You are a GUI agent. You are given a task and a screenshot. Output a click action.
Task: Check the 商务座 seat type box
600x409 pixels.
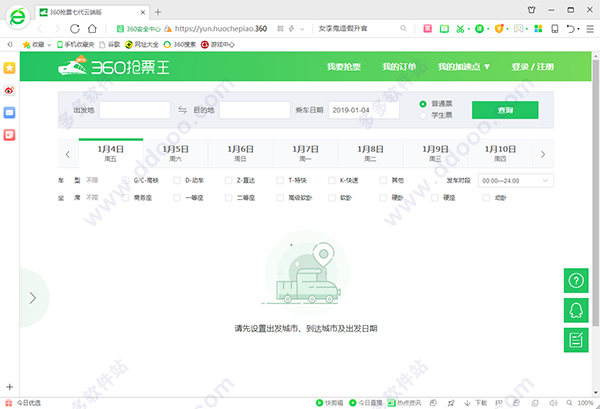click(125, 198)
